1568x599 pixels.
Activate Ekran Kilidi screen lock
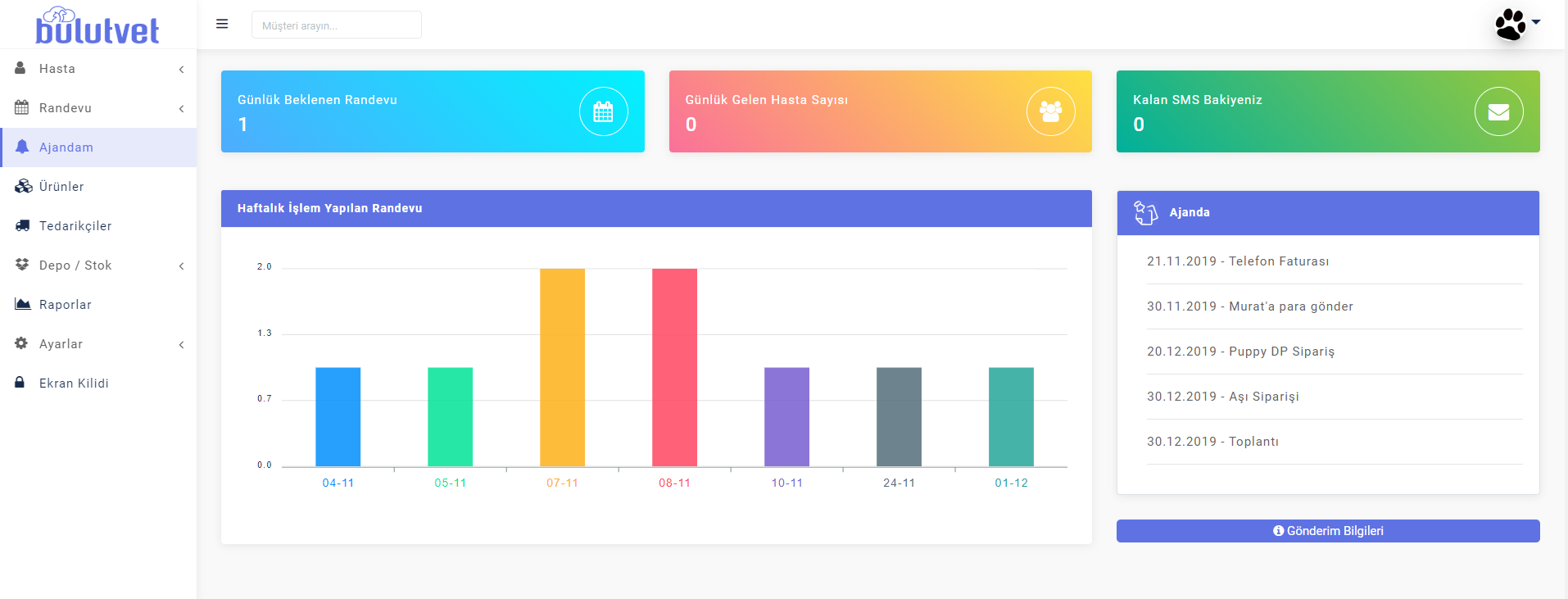point(98,383)
